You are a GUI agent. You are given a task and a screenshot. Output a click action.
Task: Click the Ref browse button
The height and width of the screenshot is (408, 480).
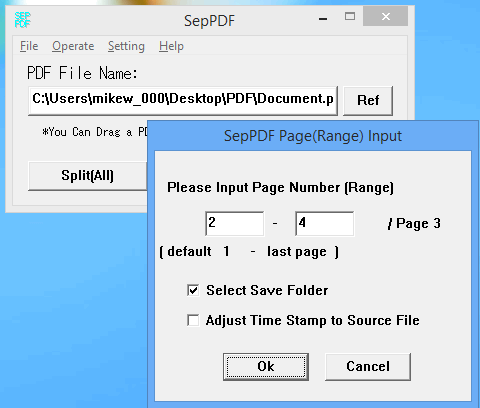[368, 100]
